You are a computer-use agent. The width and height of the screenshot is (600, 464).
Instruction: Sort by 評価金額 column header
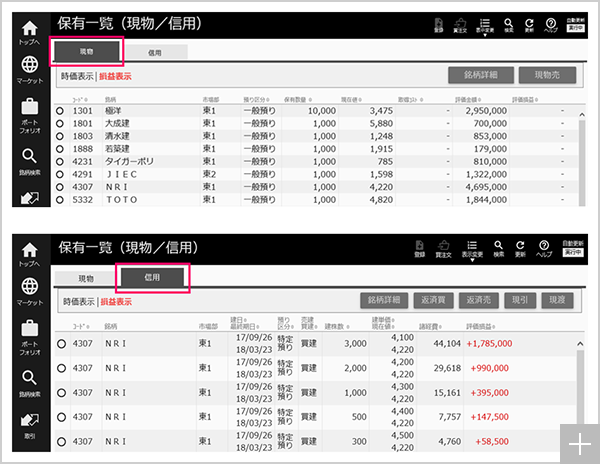468,99
